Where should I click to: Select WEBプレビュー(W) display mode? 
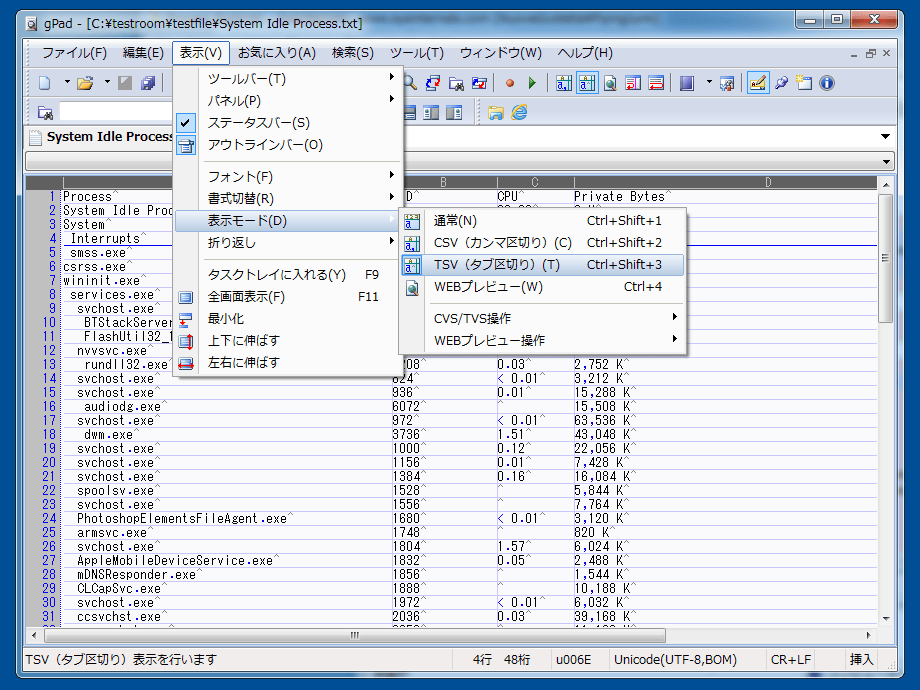(x=543, y=287)
